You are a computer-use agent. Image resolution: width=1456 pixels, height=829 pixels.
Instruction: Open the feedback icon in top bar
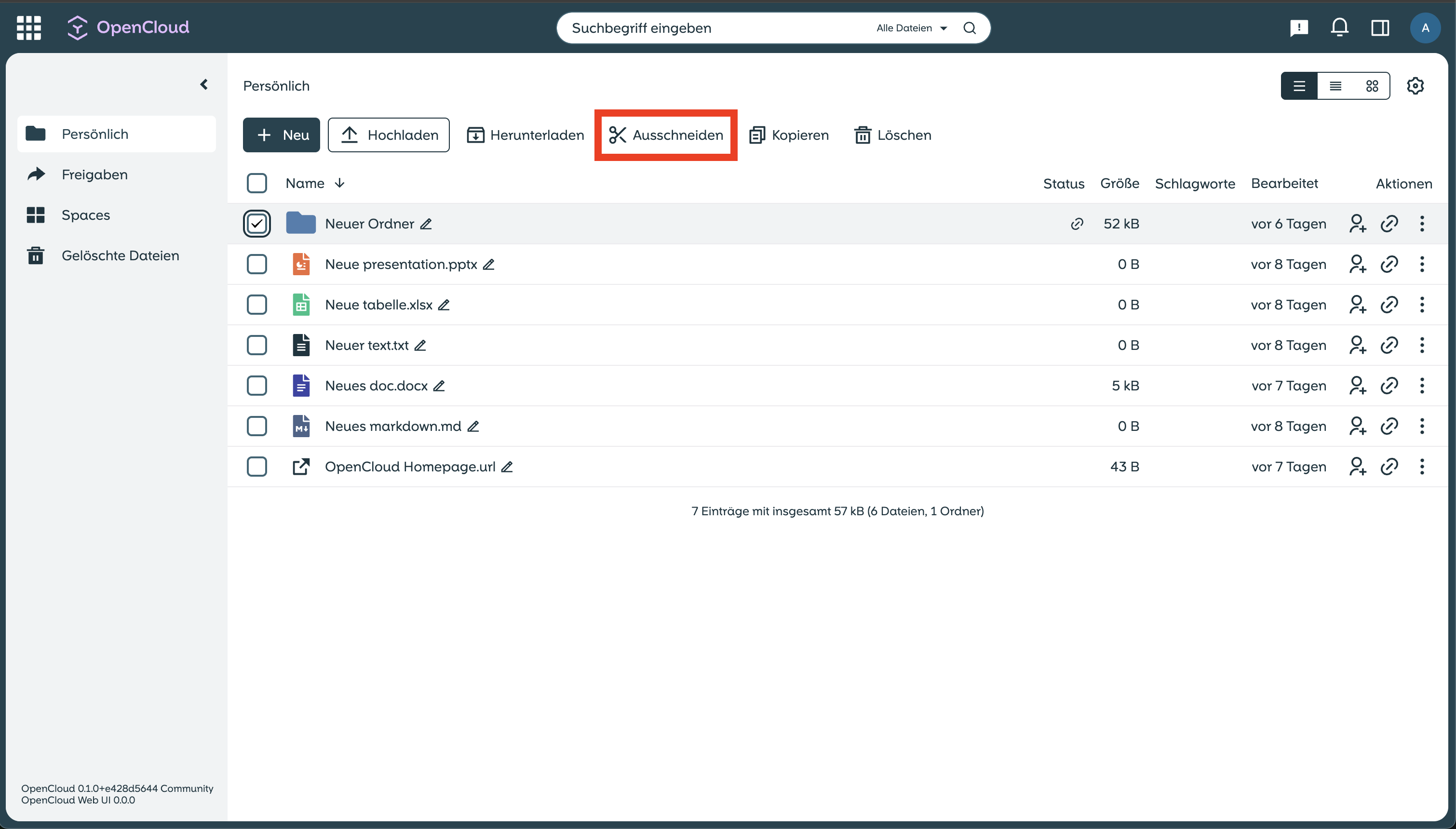[1299, 28]
